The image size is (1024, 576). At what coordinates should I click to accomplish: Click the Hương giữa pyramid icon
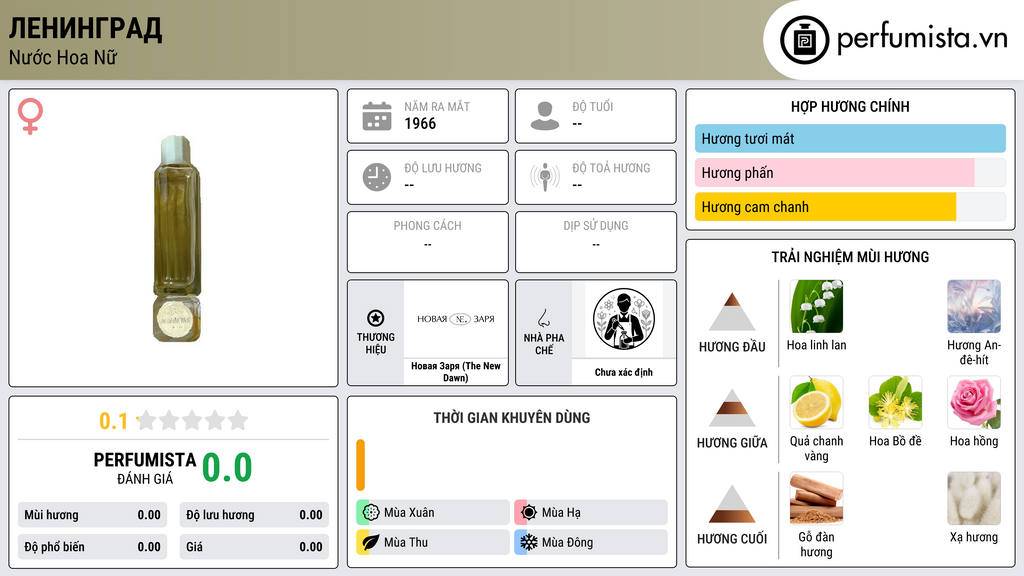point(732,408)
